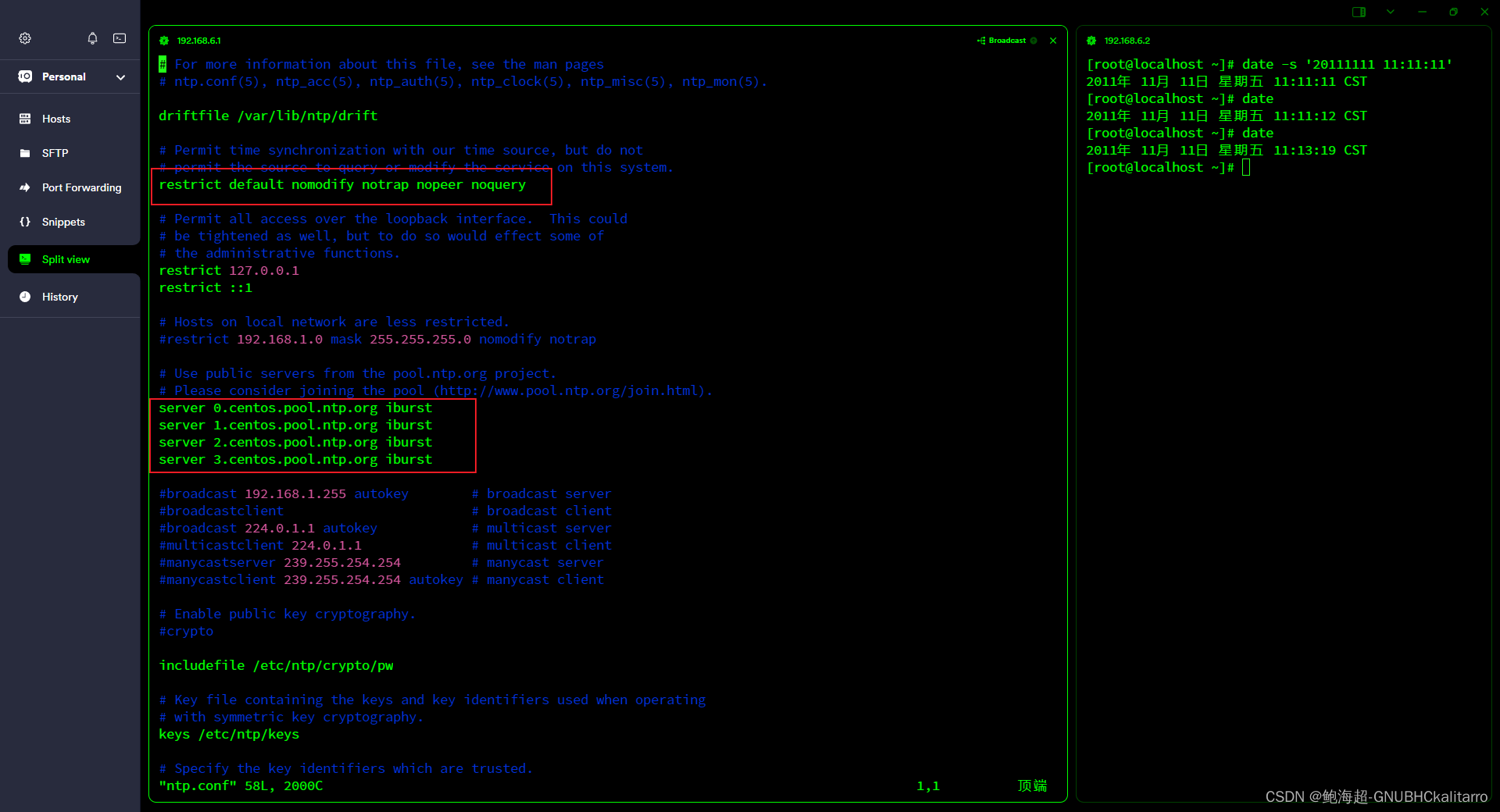Open notifications bell in sidebar
This screenshot has width=1500, height=812.
click(92, 38)
